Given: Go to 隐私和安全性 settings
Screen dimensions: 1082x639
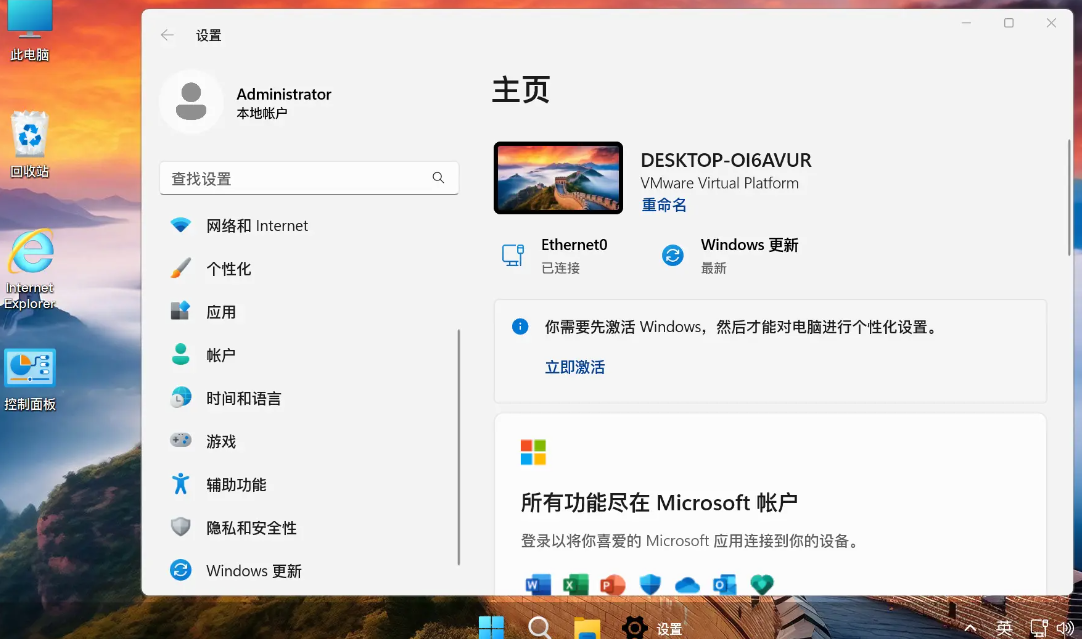Looking at the screenshot, I should click(308, 528).
